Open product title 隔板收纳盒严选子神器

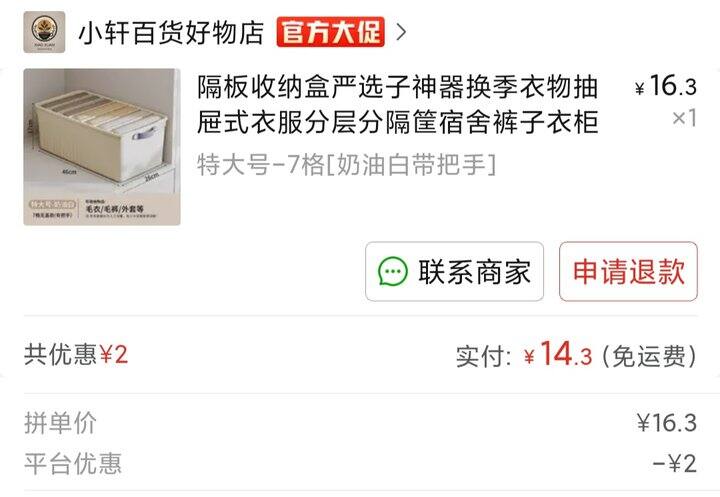coord(398,104)
